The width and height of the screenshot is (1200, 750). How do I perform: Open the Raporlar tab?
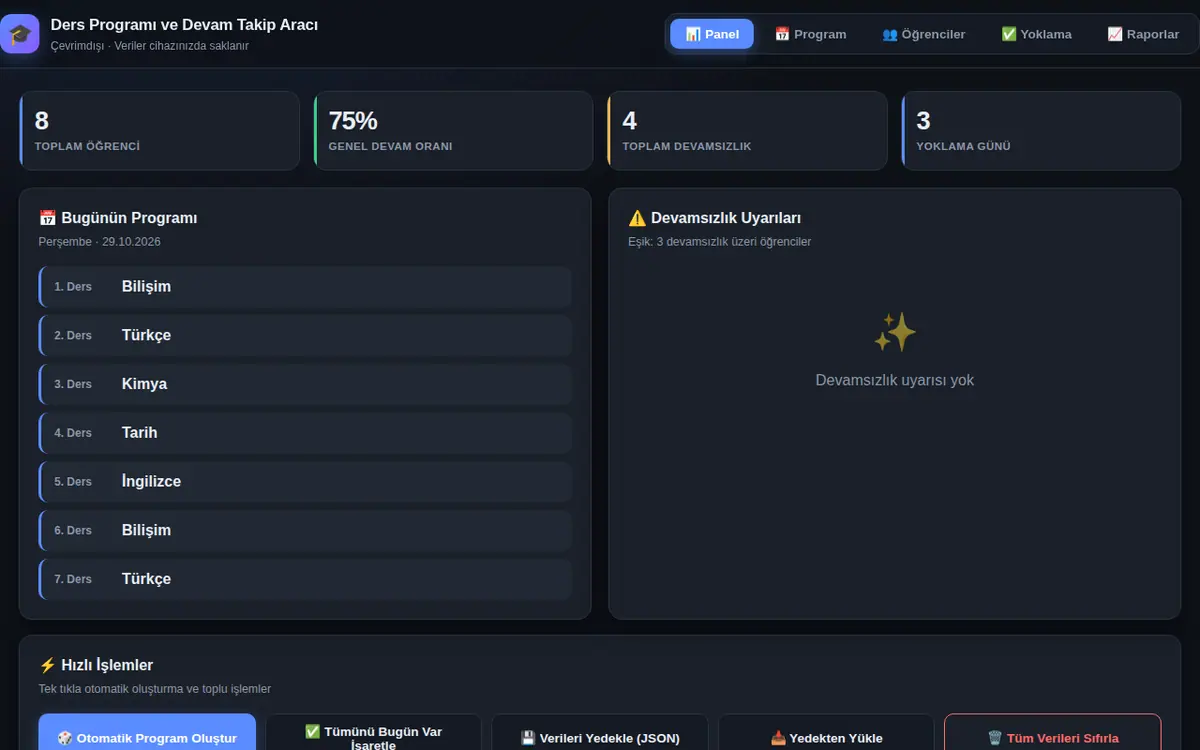pos(1143,34)
